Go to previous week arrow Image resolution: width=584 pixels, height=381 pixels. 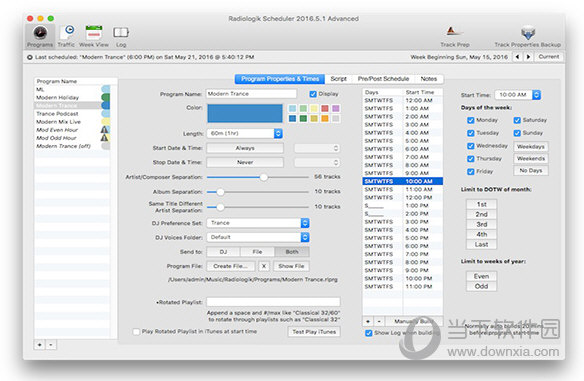coord(517,57)
